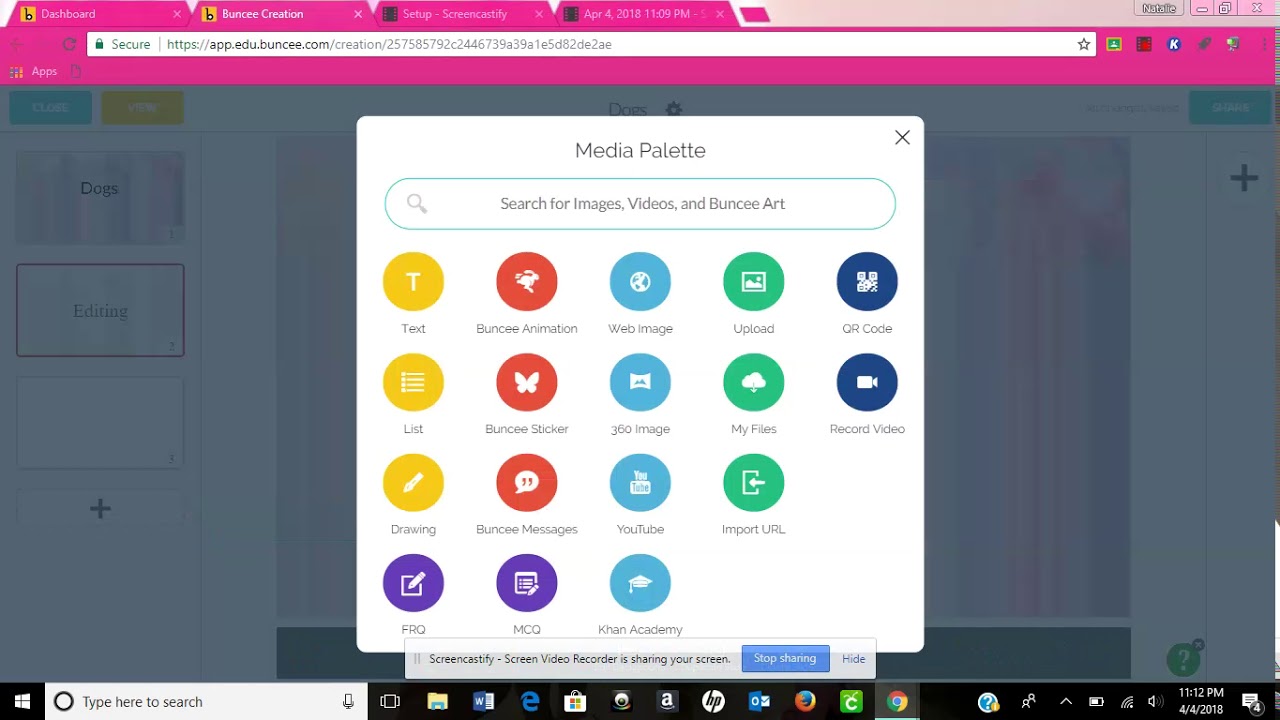Select the Text media option
The height and width of the screenshot is (720, 1280).
tap(413, 282)
